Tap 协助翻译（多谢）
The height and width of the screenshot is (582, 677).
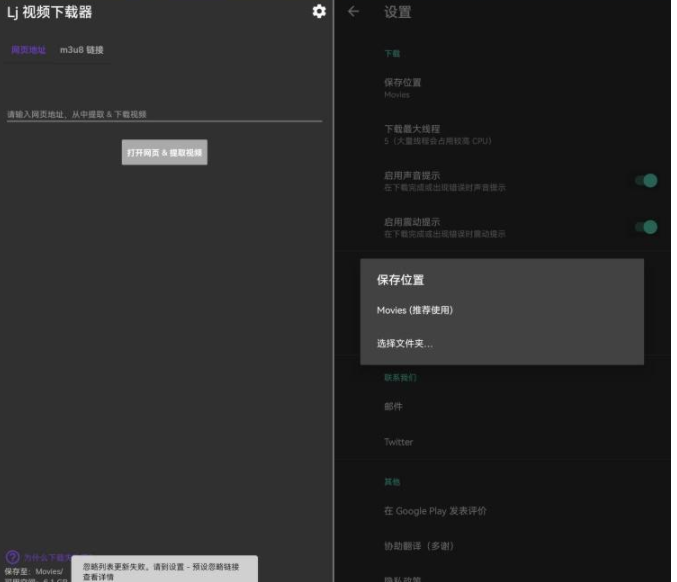tap(503, 546)
